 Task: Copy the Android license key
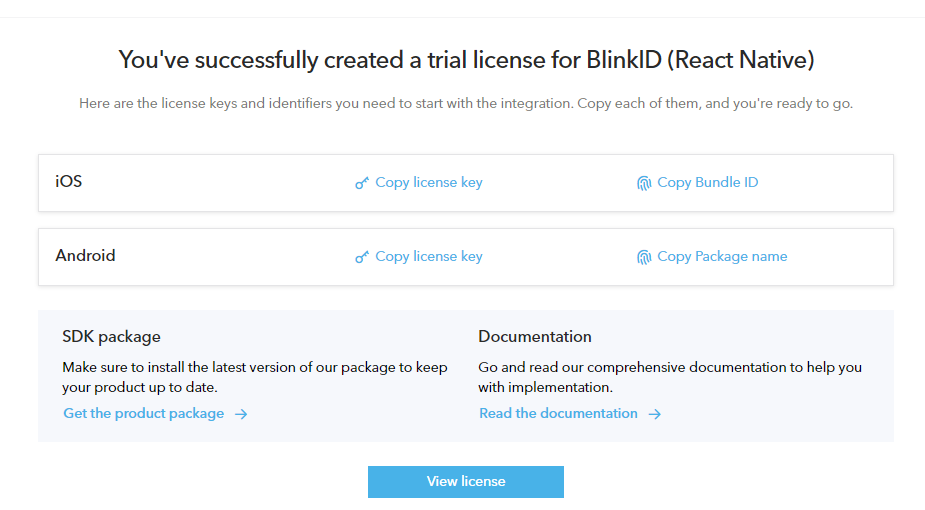click(x=428, y=256)
